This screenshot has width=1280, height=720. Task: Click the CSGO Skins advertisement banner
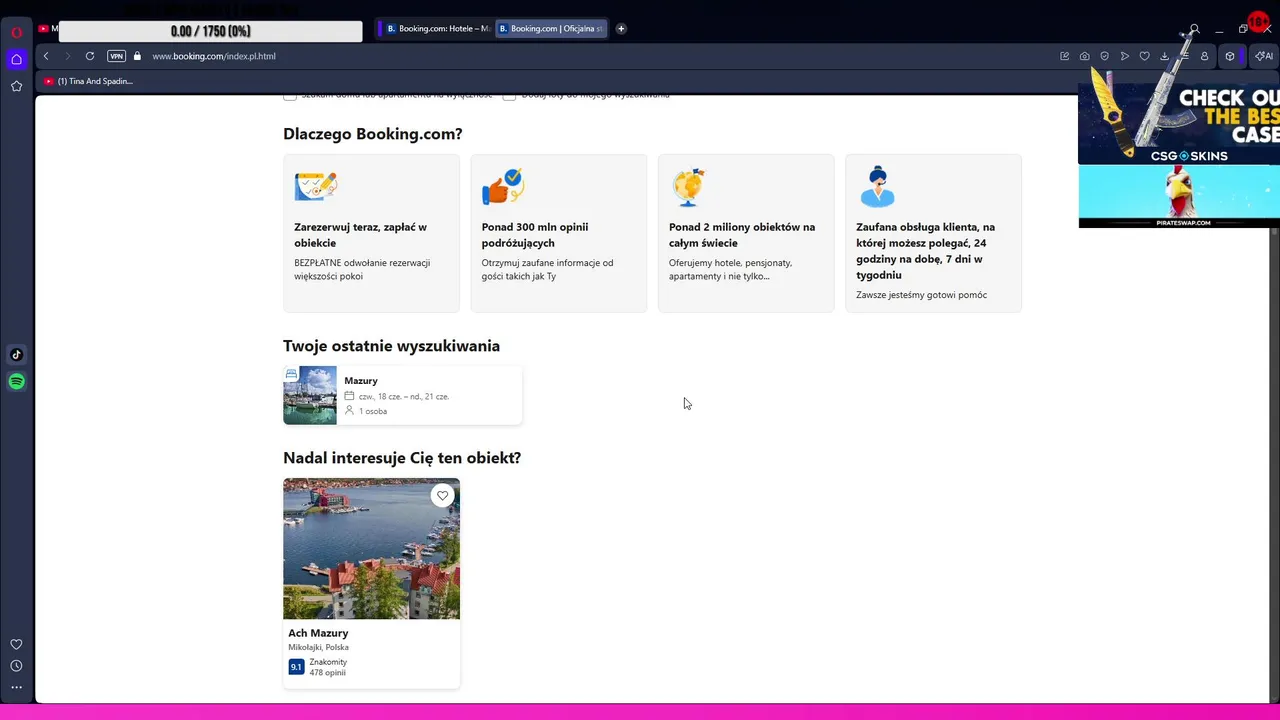point(1179,123)
